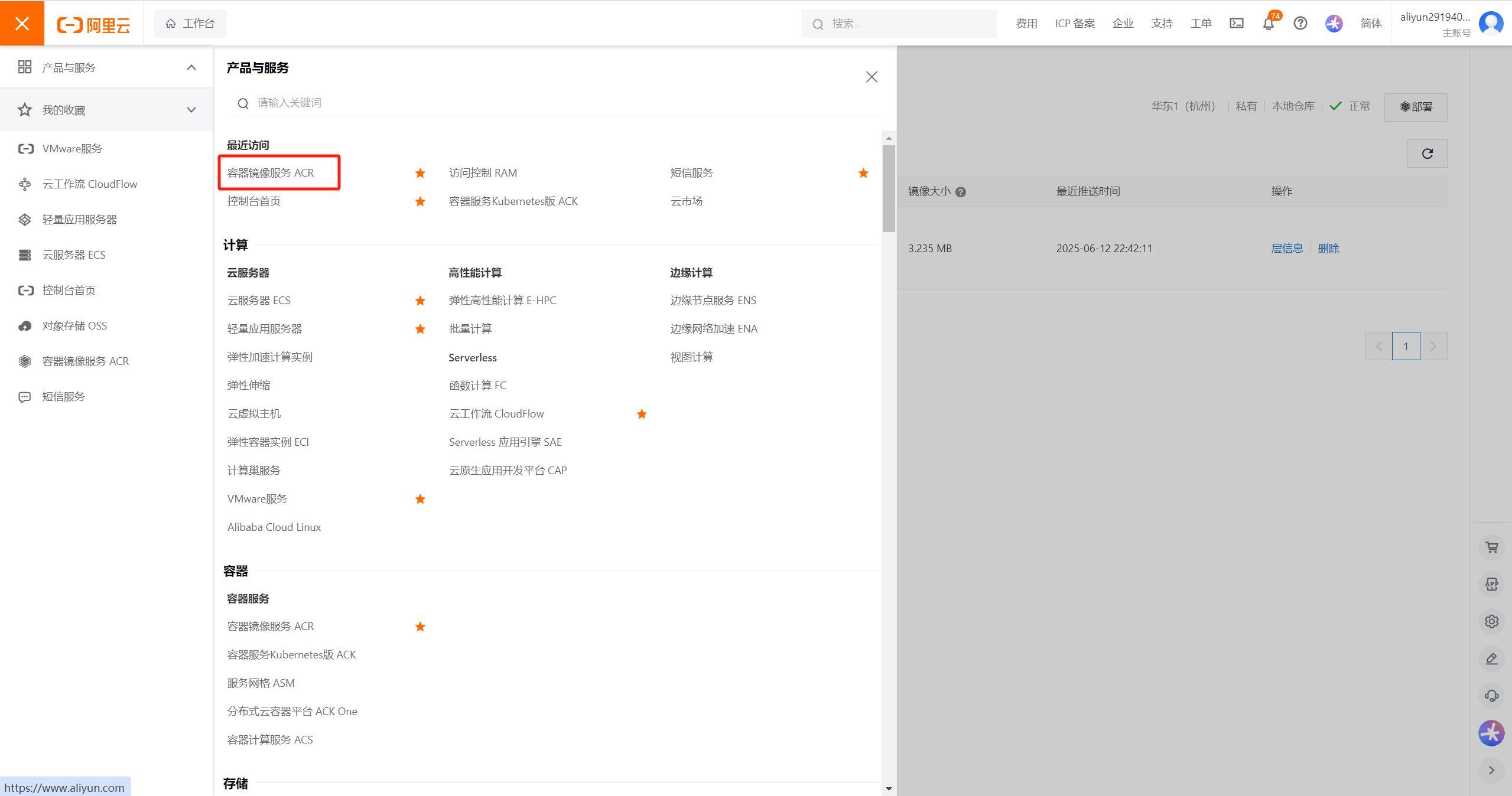Click the Aliyun logo

coord(93,25)
